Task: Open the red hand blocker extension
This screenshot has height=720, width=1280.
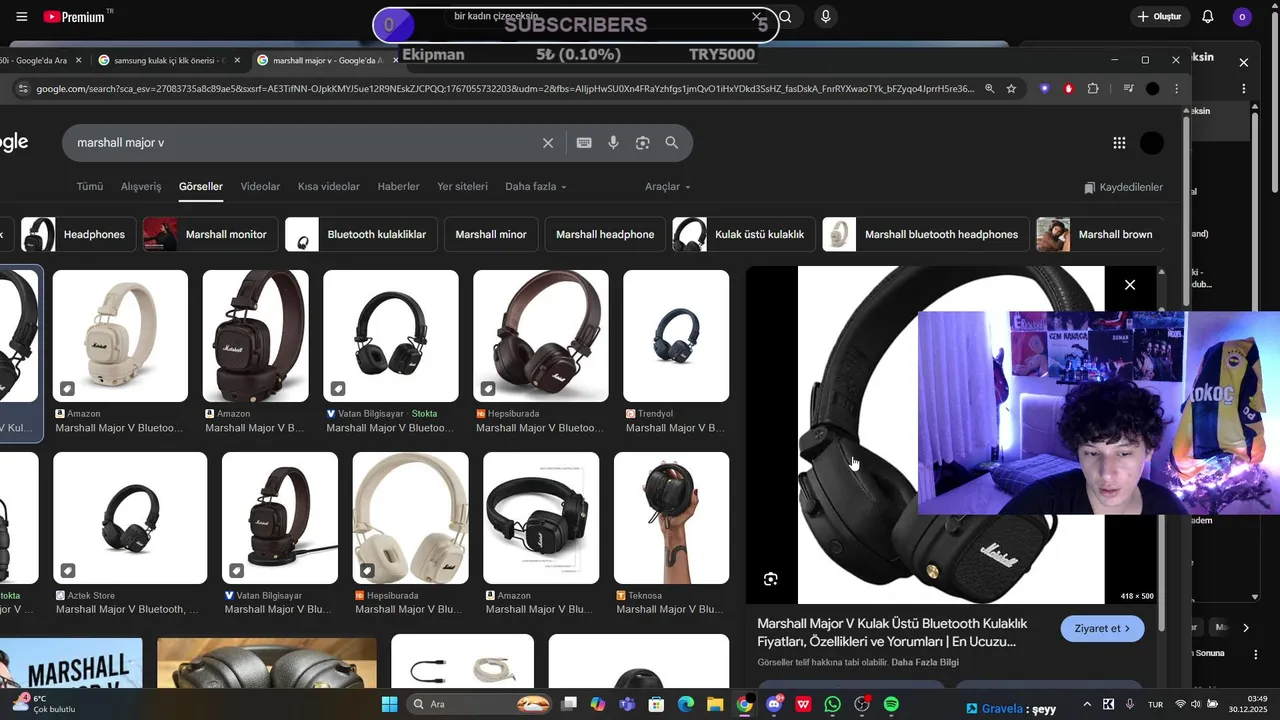Action: pos(1068,89)
